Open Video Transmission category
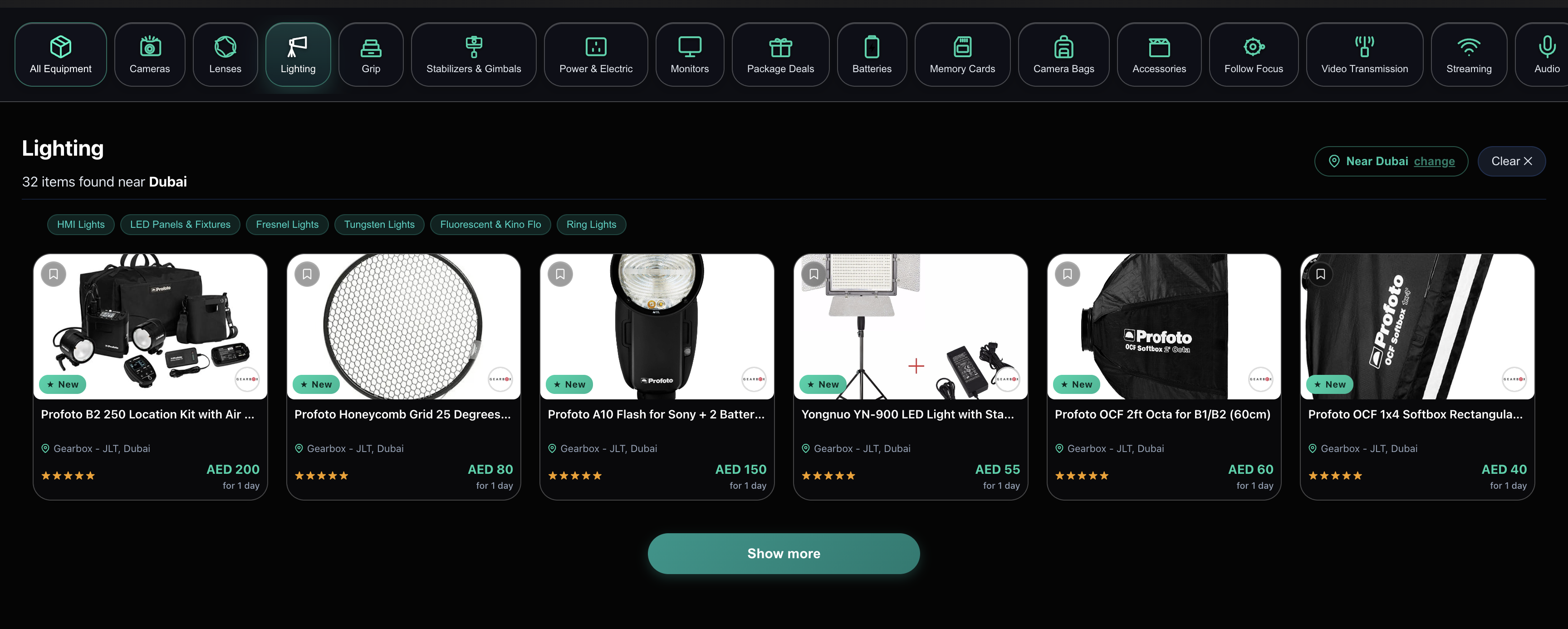Image resolution: width=1568 pixels, height=629 pixels. tap(1364, 55)
